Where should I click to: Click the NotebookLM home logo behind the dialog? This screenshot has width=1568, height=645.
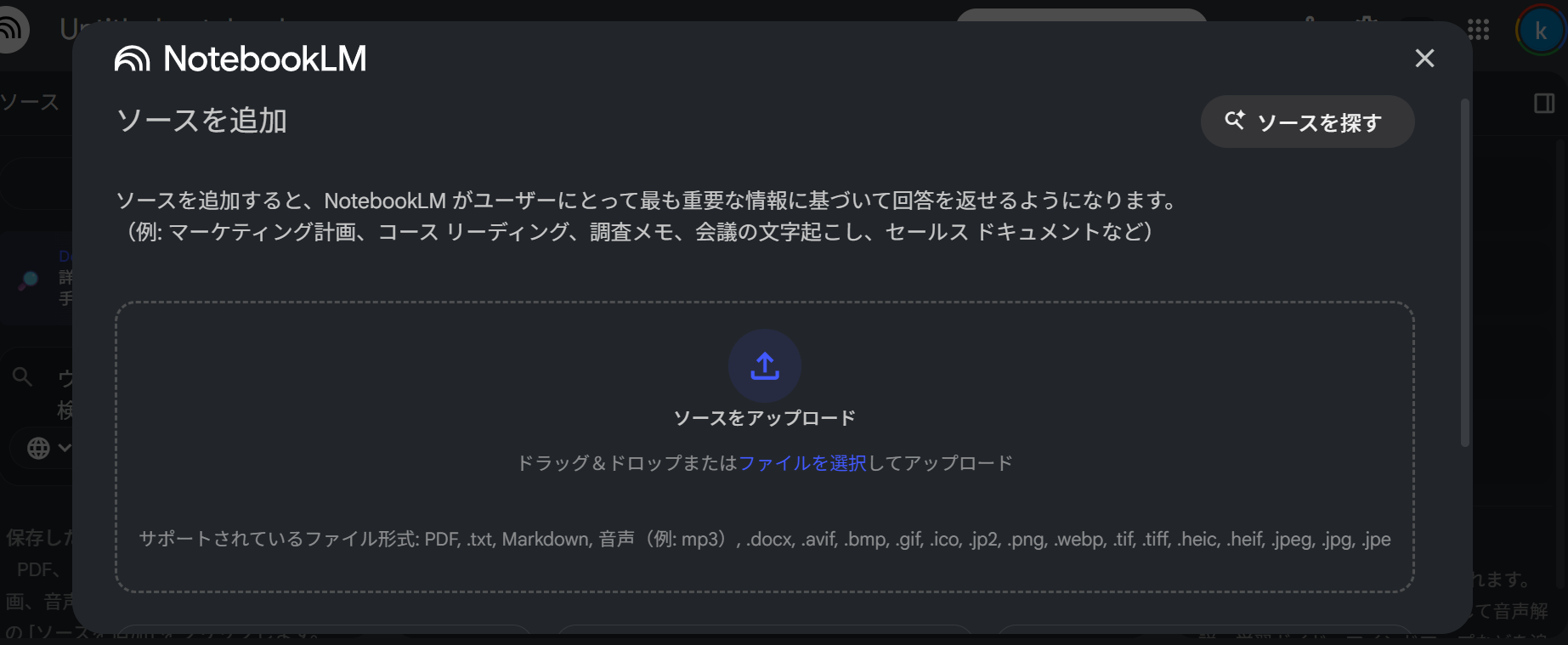pyautogui.click(x=11, y=30)
